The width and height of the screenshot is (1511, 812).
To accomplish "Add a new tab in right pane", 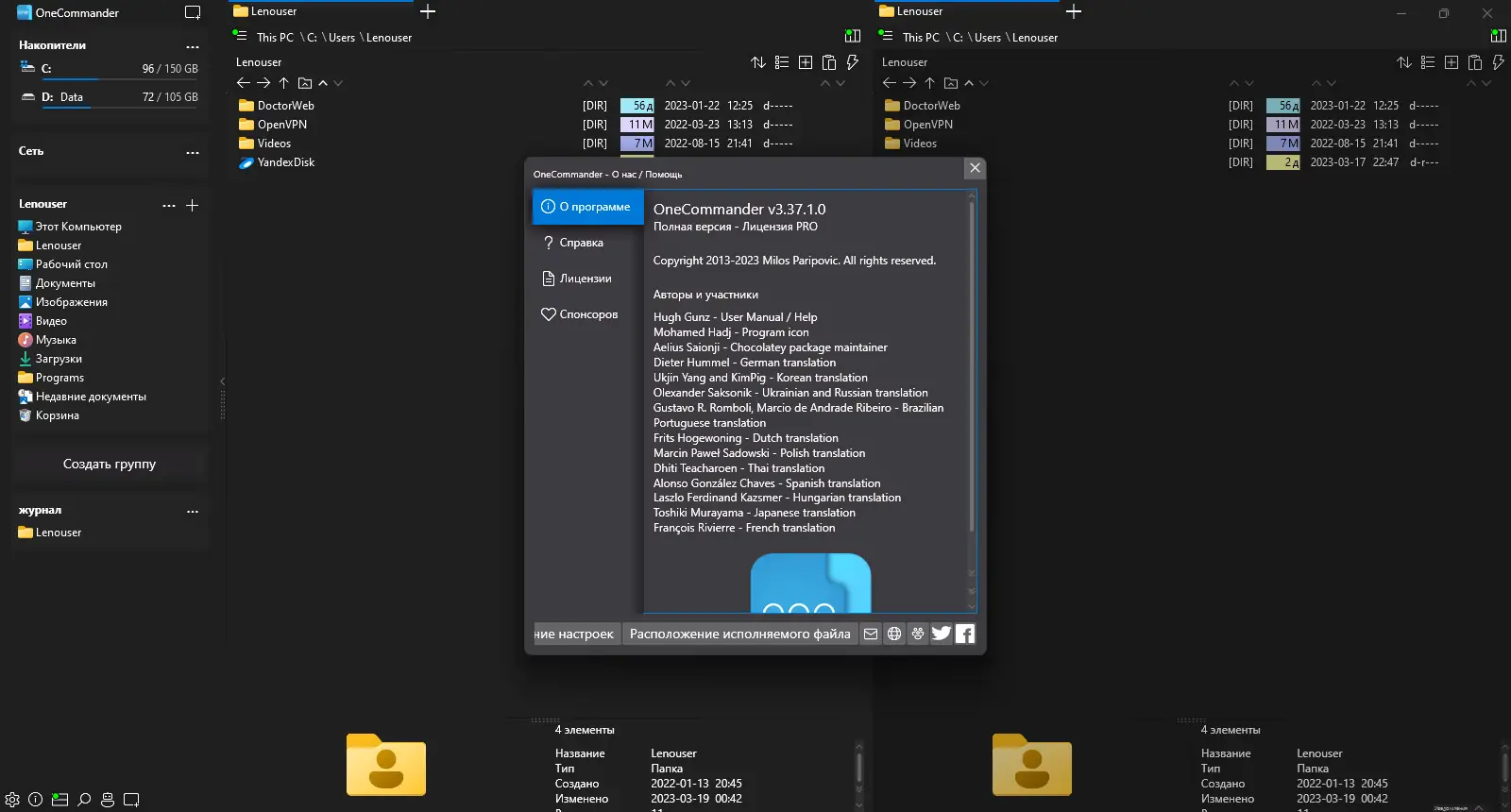I will point(1074,11).
